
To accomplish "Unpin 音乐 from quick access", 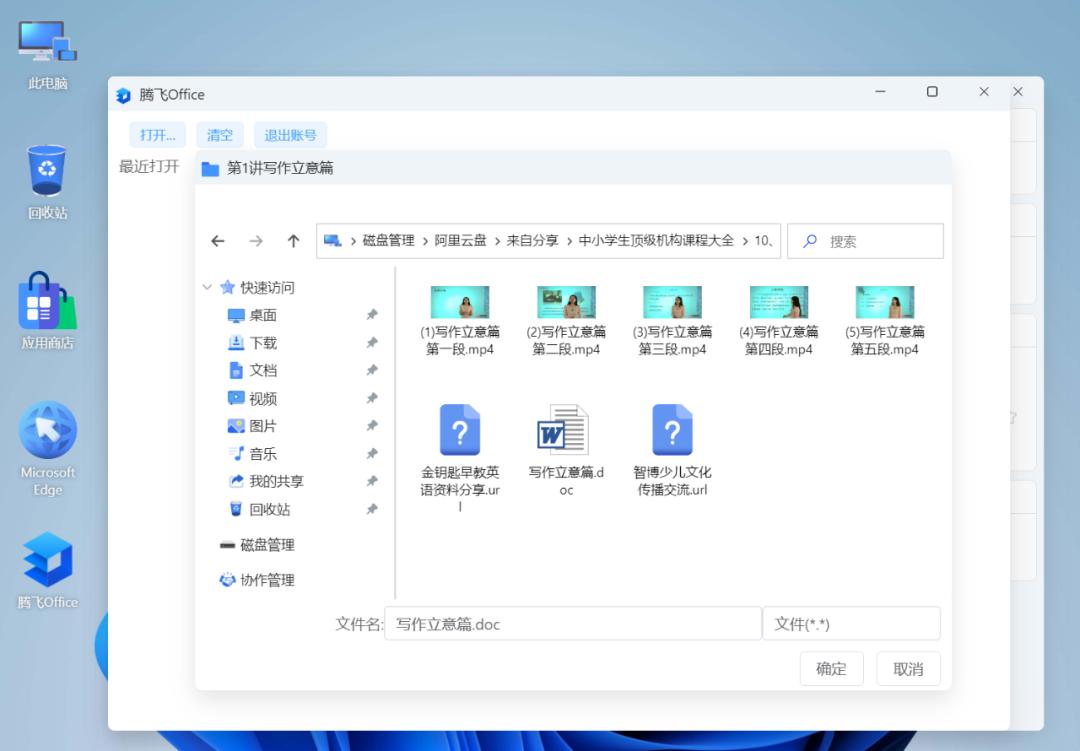I will (x=372, y=453).
